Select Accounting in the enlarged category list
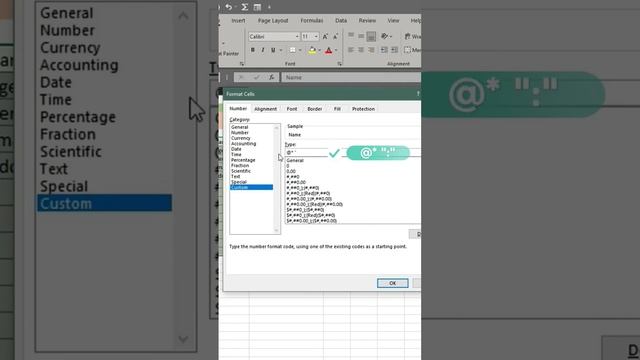This screenshot has width=640, height=360. point(79,65)
